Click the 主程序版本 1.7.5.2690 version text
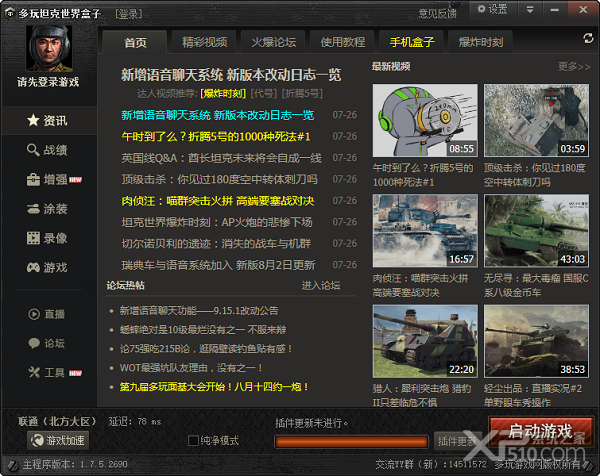The image size is (600, 476). tap(75, 464)
